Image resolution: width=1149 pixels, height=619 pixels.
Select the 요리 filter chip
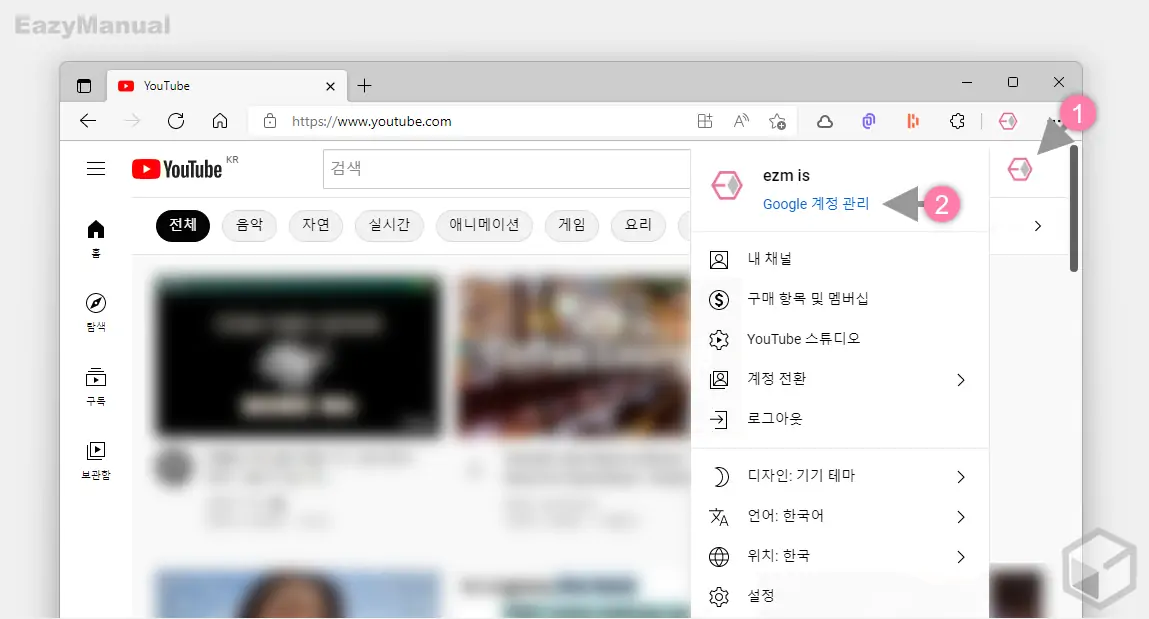point(638,225)
